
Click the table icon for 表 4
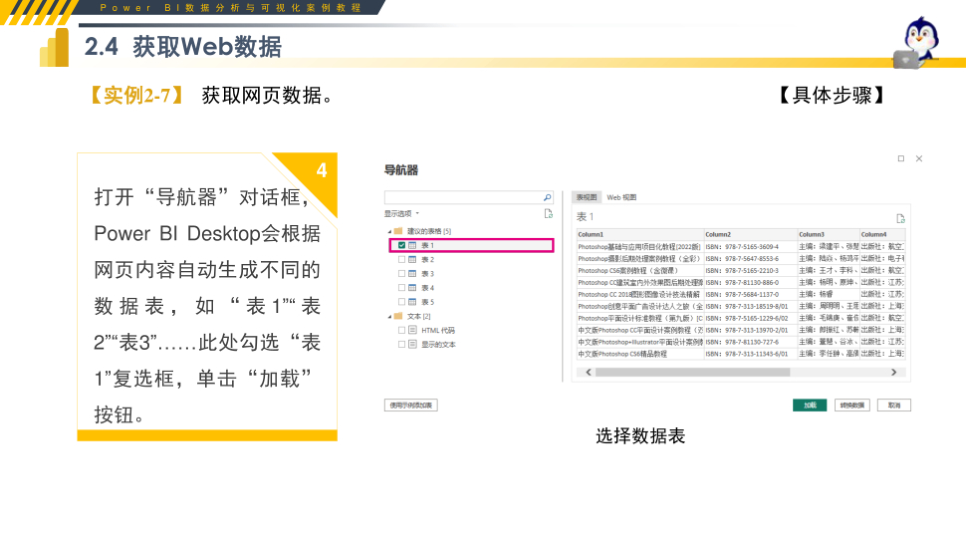click(412, 288)
